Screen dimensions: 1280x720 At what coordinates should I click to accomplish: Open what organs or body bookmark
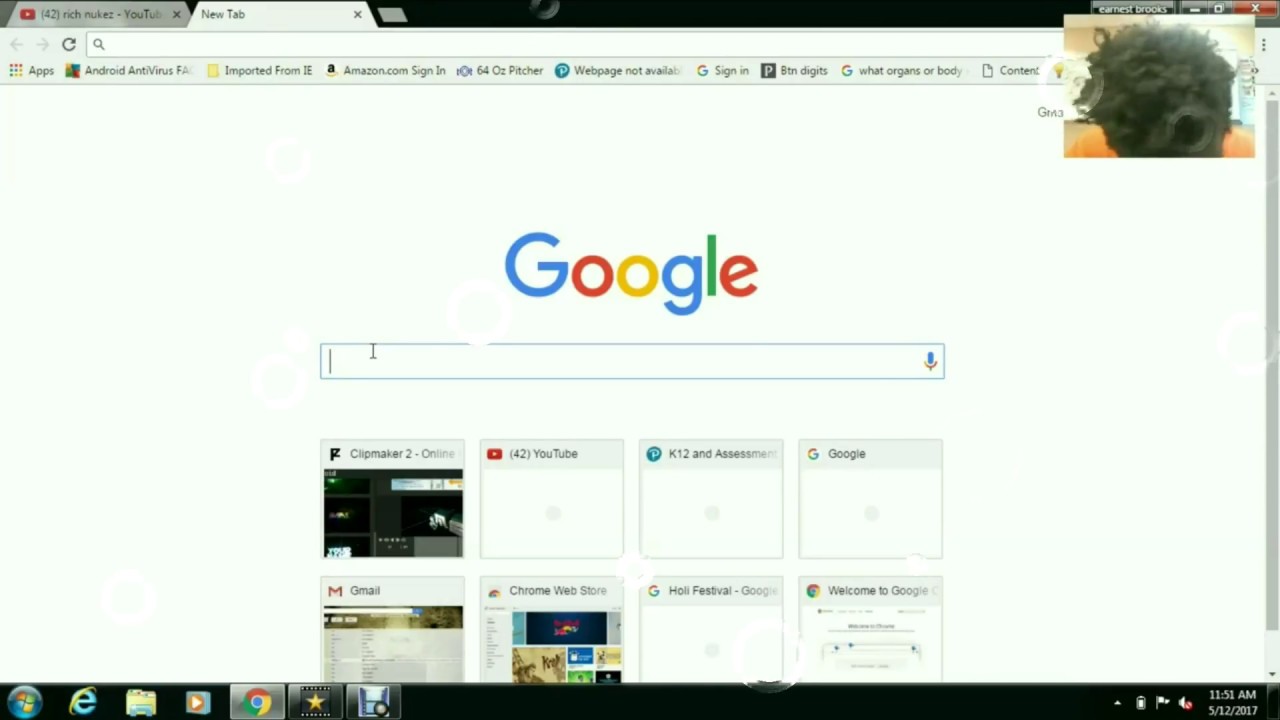coord(902,70)
